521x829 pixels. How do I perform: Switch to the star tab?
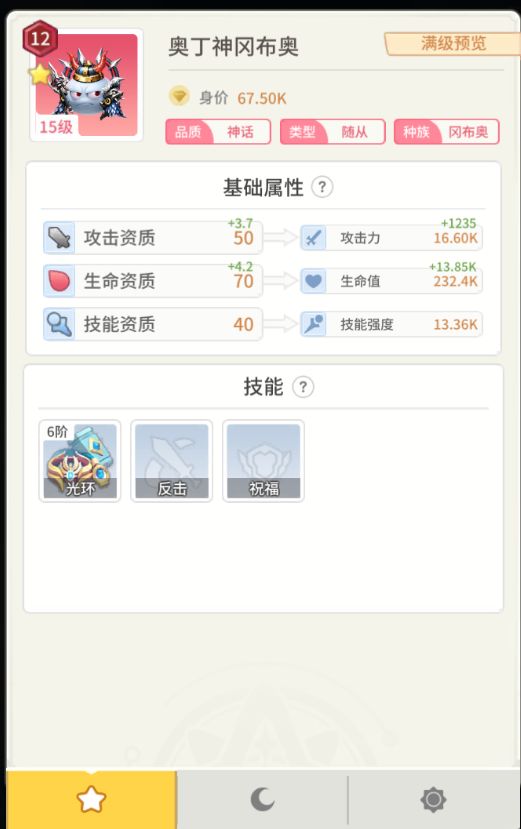(92, 799)
